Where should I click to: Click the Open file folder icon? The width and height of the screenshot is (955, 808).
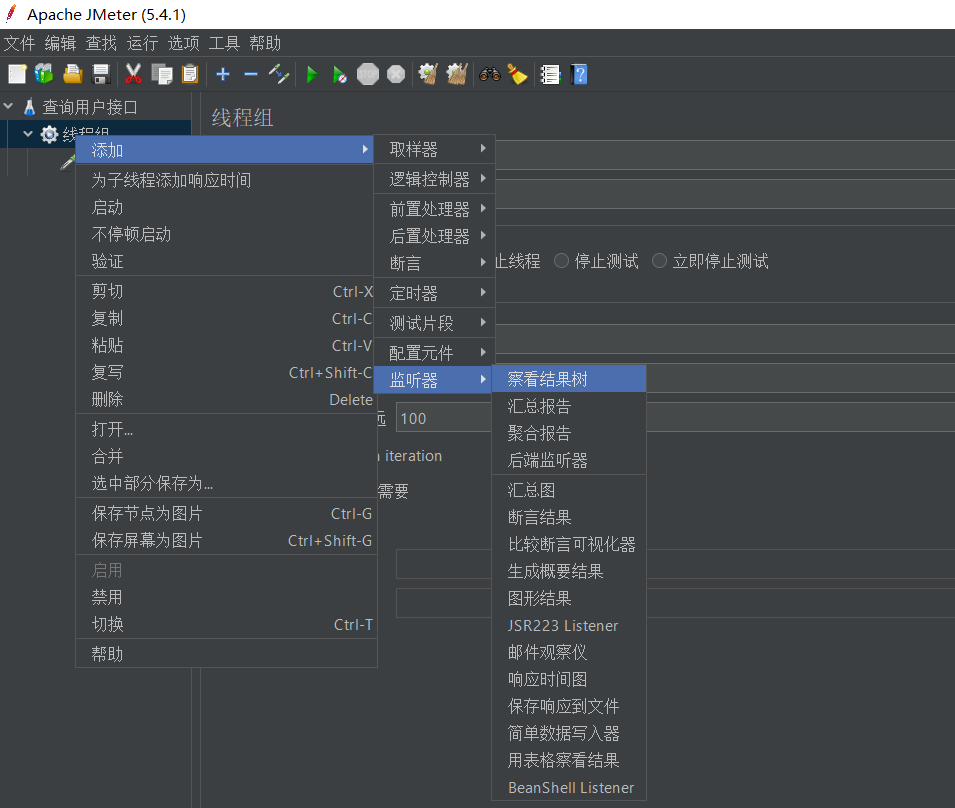pos(72,74)
